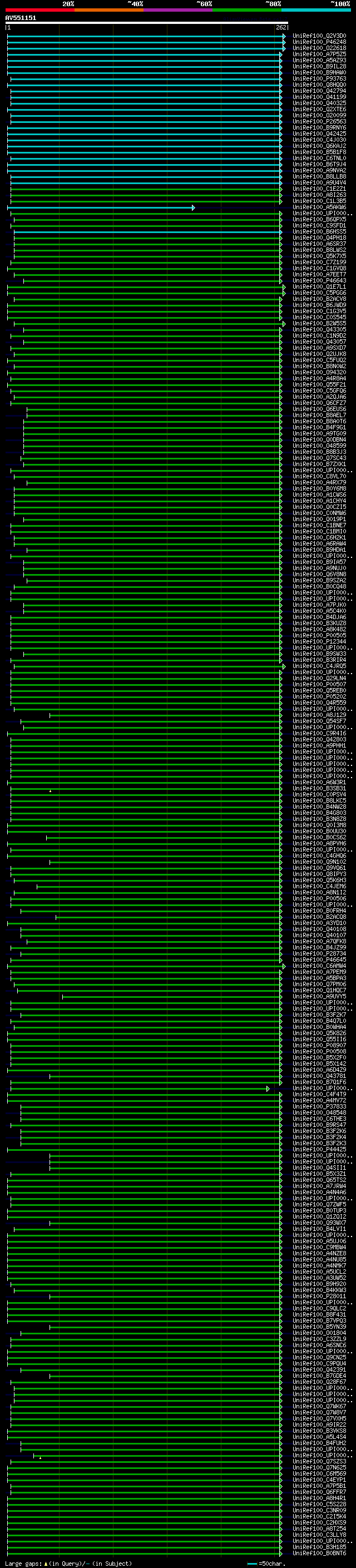Screen dimensions: 356x1568
Task: Select the UniRef100_A9PHM1 label
Action: pos(319,746)
